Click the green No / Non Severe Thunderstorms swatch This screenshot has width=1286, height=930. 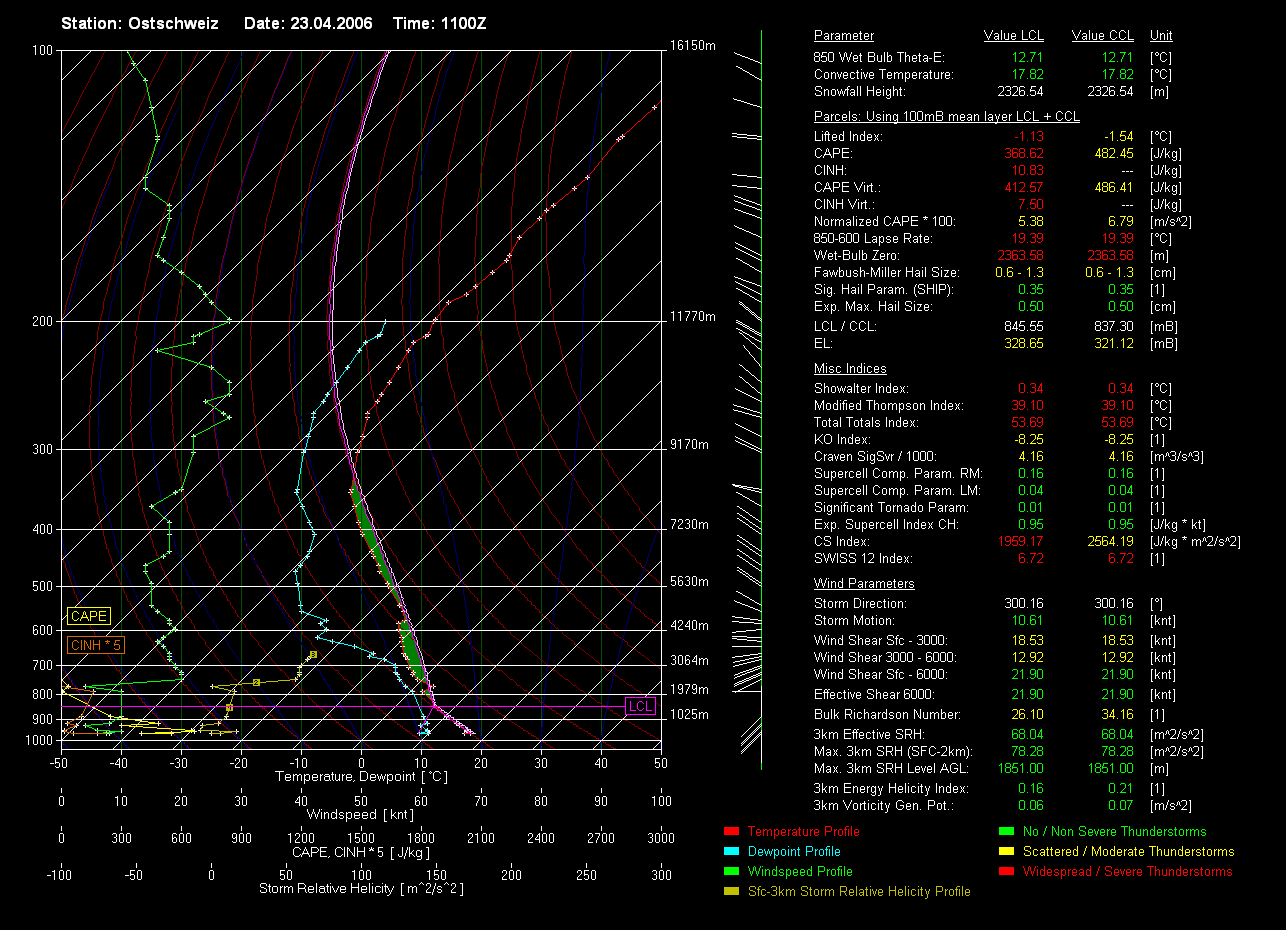[x=1006, y=832]
